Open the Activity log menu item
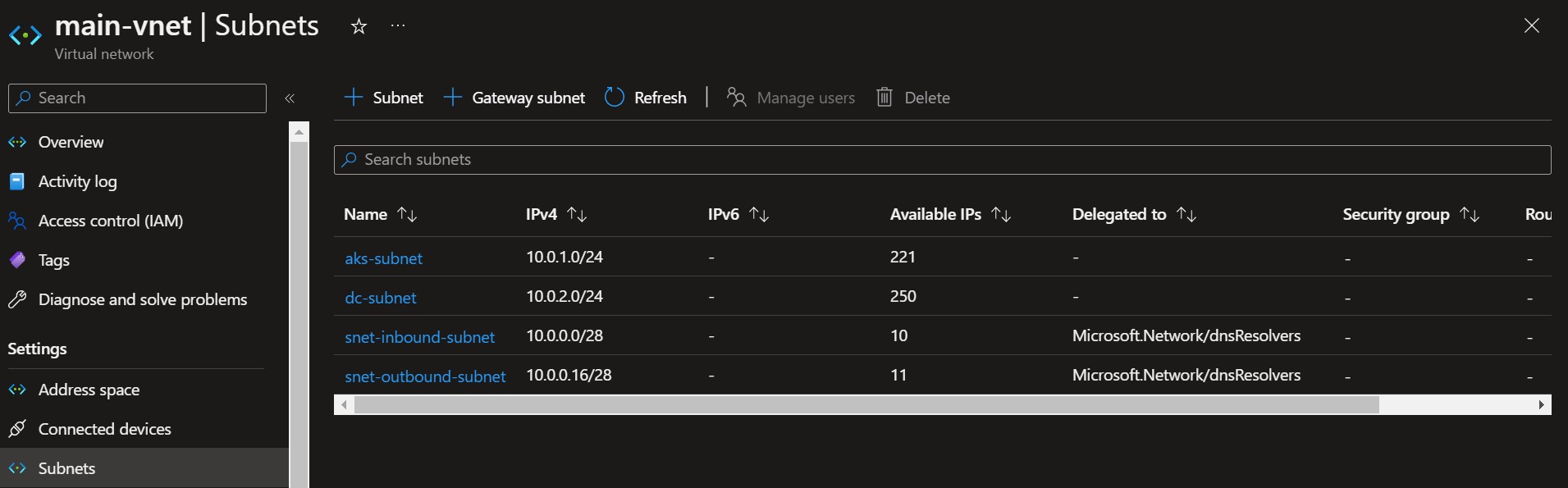Image resolution: width=1568 pixels, height=488 pixels. [77, 181]
